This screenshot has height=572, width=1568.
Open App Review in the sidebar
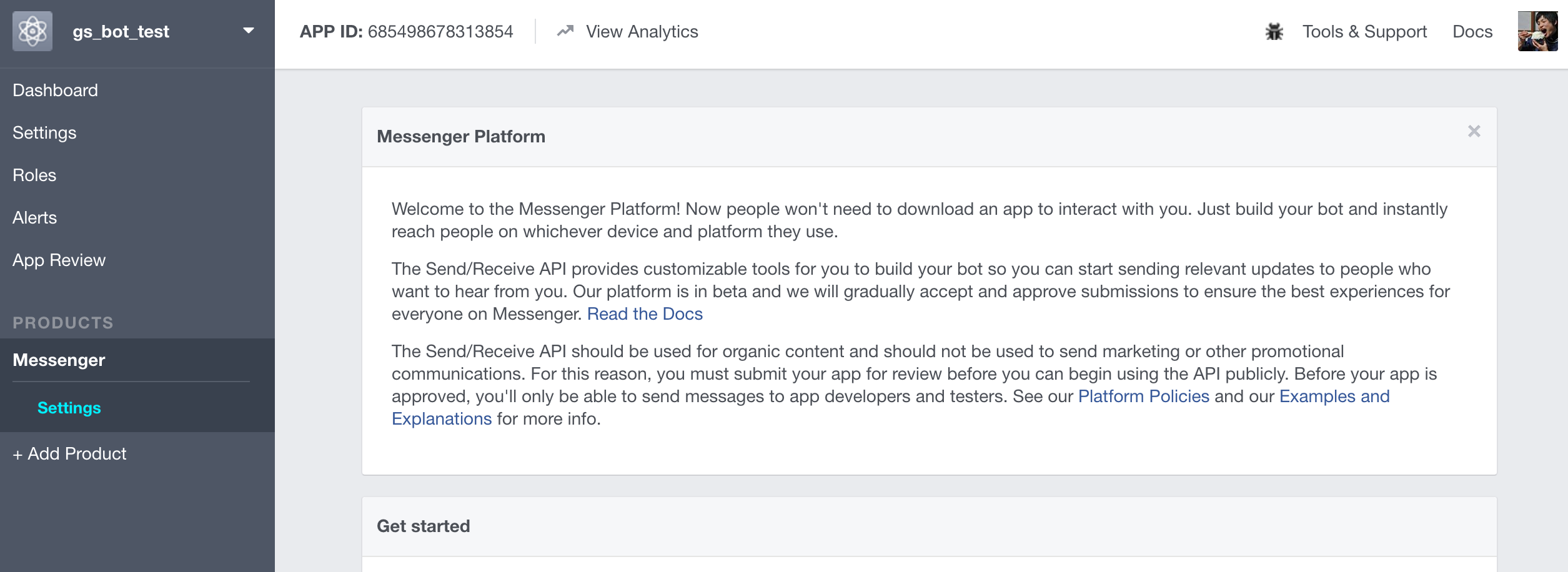pyautogui.click(x=59, y=260)
